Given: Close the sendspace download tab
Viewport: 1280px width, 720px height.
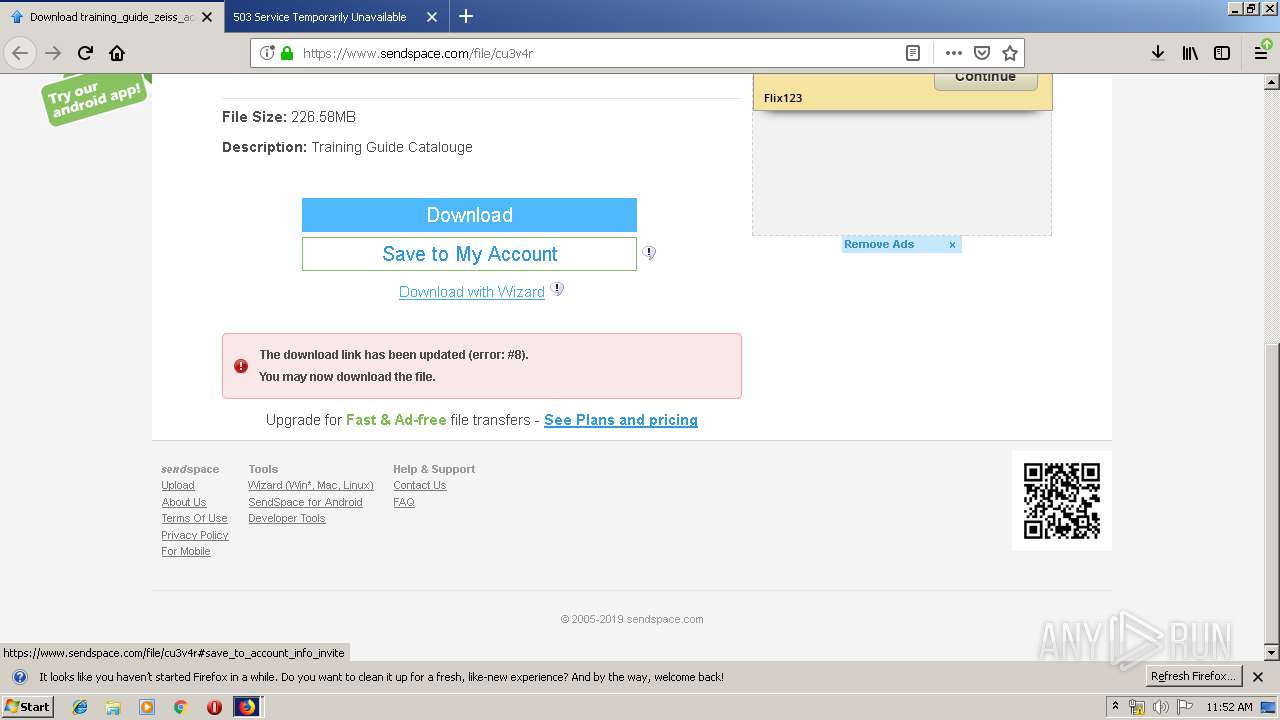Looking at the screenshot, I should pos(207,17).
